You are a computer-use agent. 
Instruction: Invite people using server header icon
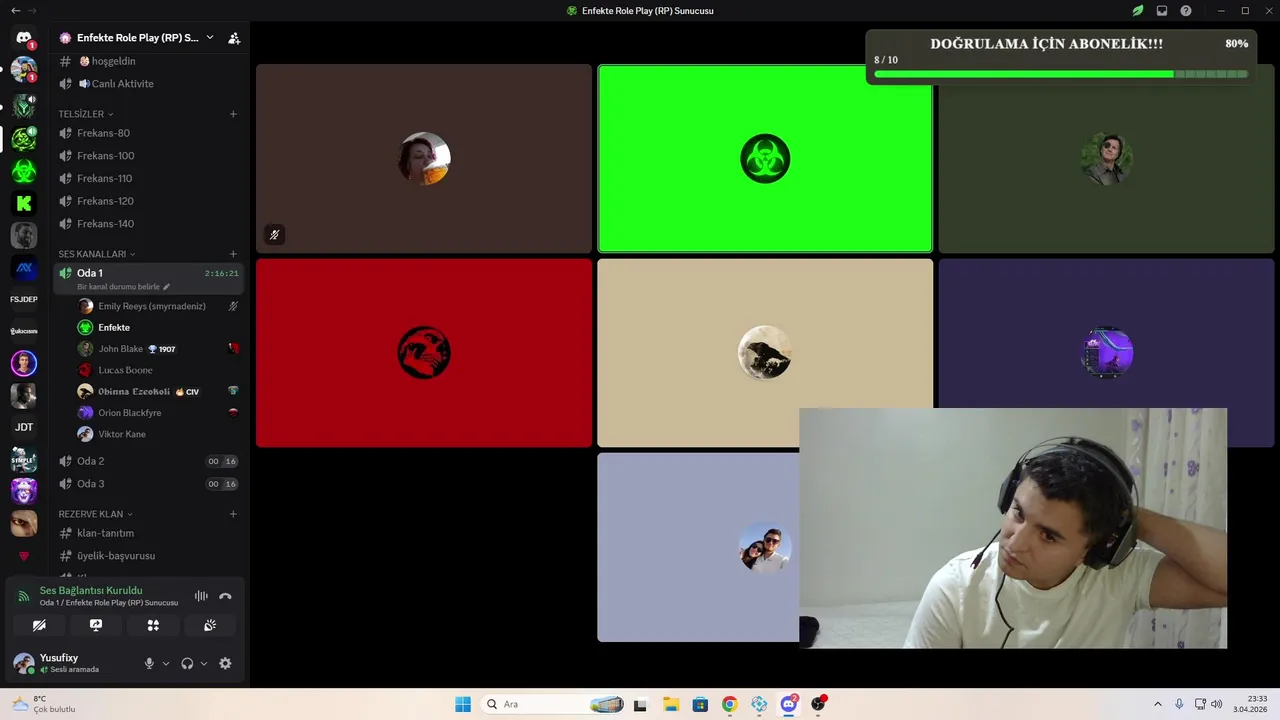234,38
